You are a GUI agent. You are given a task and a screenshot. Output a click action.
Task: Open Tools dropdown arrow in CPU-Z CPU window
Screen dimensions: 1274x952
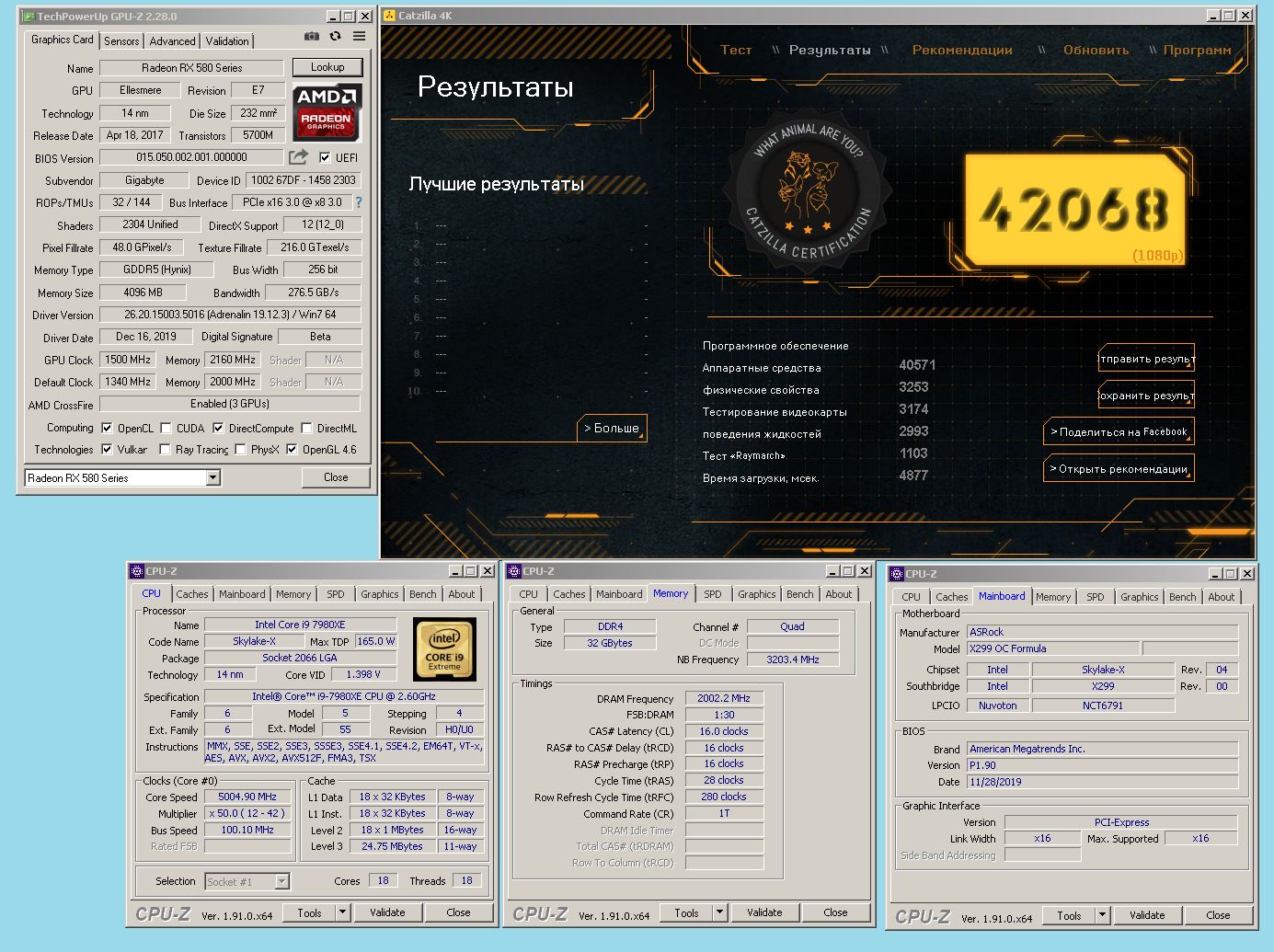tap(343, 912)
